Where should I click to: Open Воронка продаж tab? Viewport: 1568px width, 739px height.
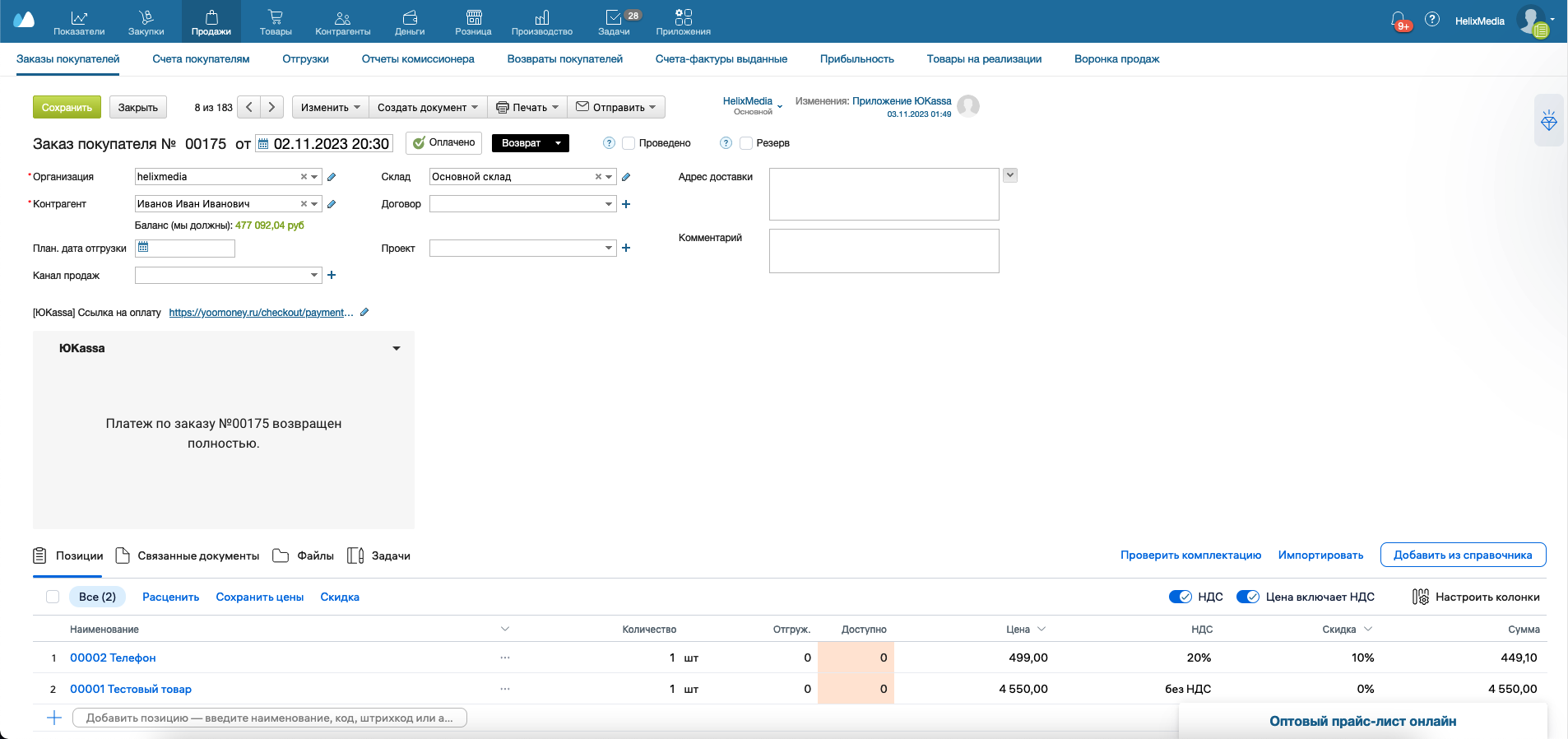tap(1116, 59)
